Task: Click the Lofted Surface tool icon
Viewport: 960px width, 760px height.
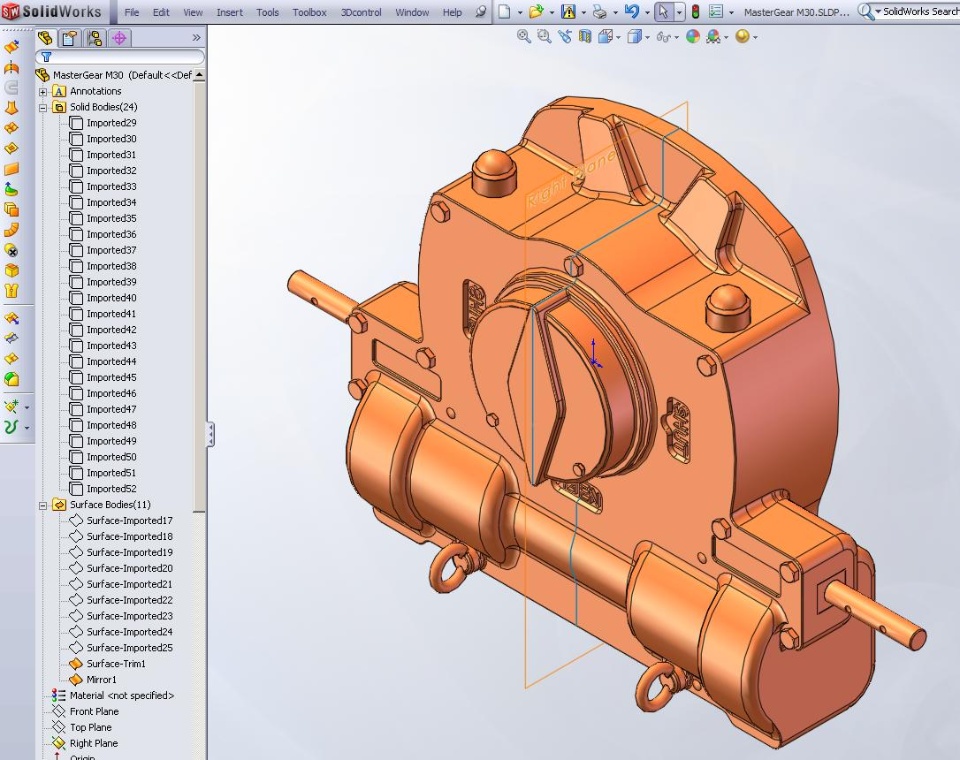Action: 12,108
